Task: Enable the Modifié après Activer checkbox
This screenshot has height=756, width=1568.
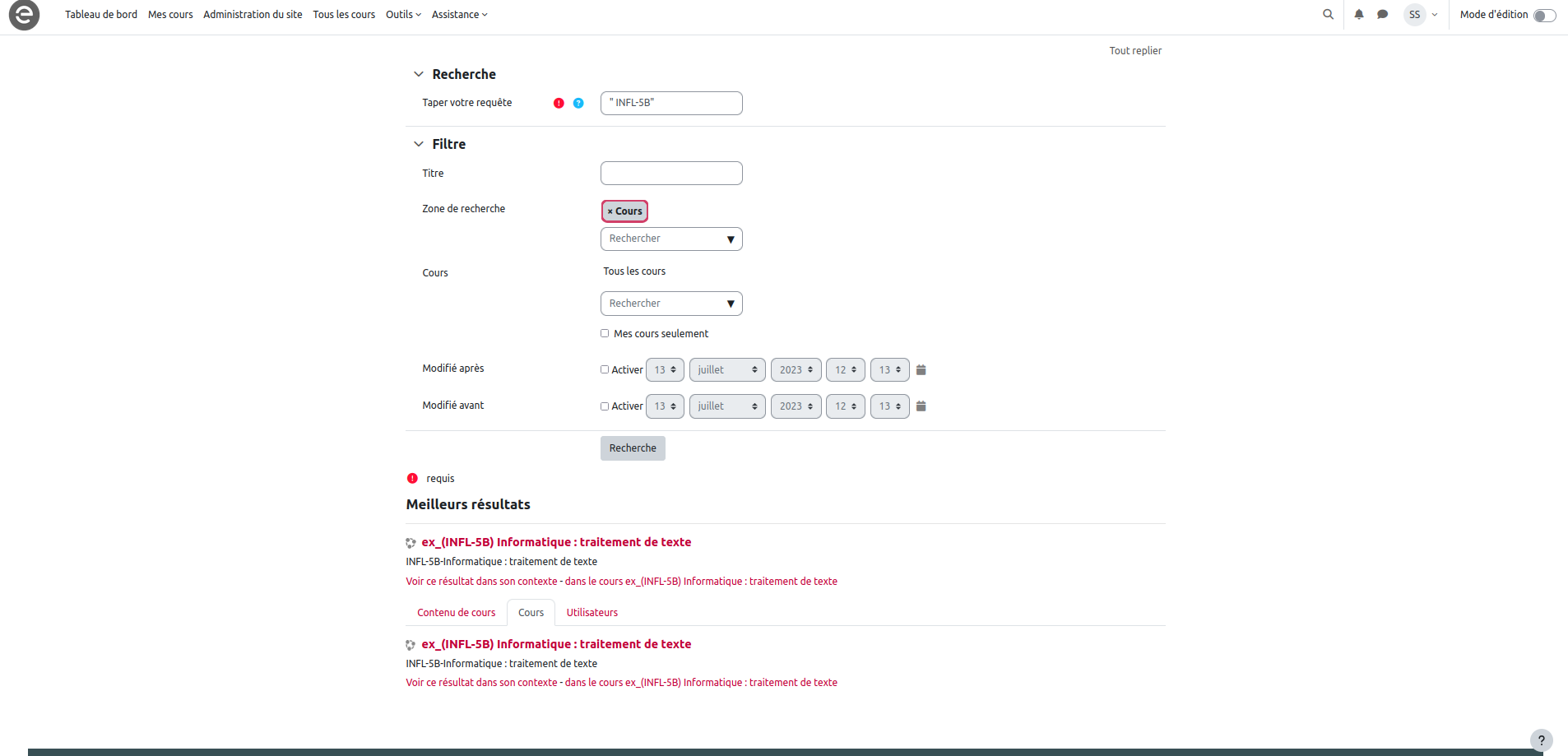Action: (605, 370)
